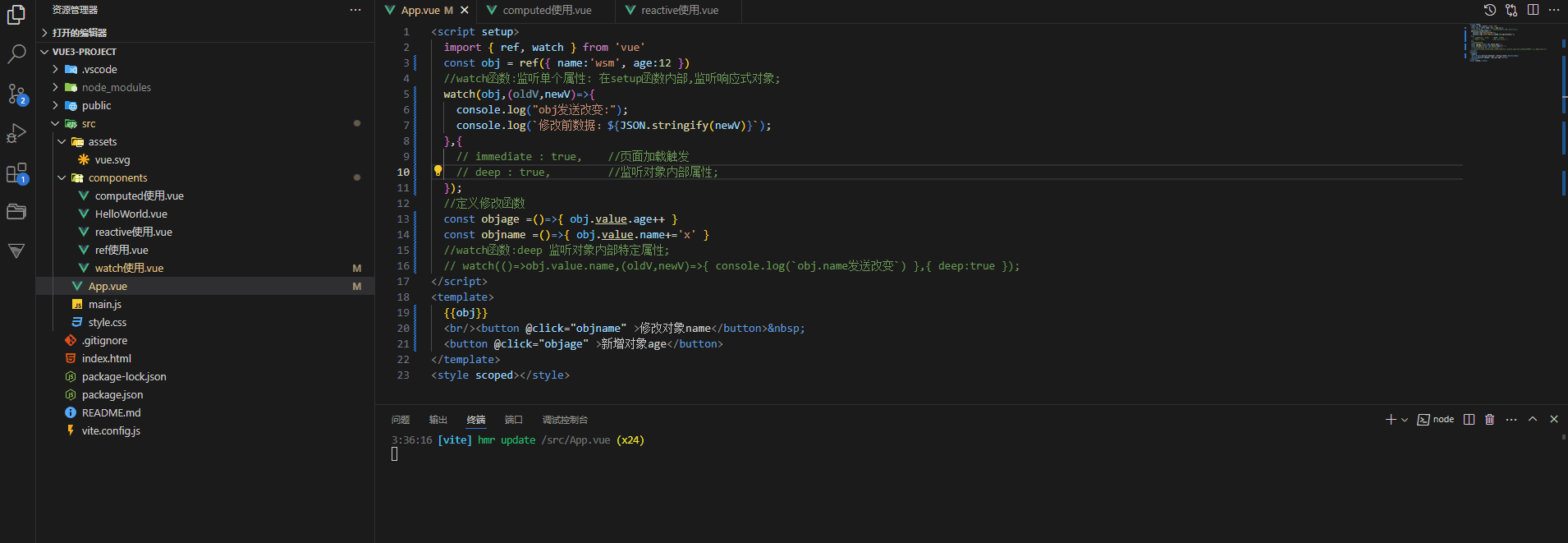
Task: Open the timeline history icon in editor toolbar
Action: pyautogui.click(x=1490, y=10)
